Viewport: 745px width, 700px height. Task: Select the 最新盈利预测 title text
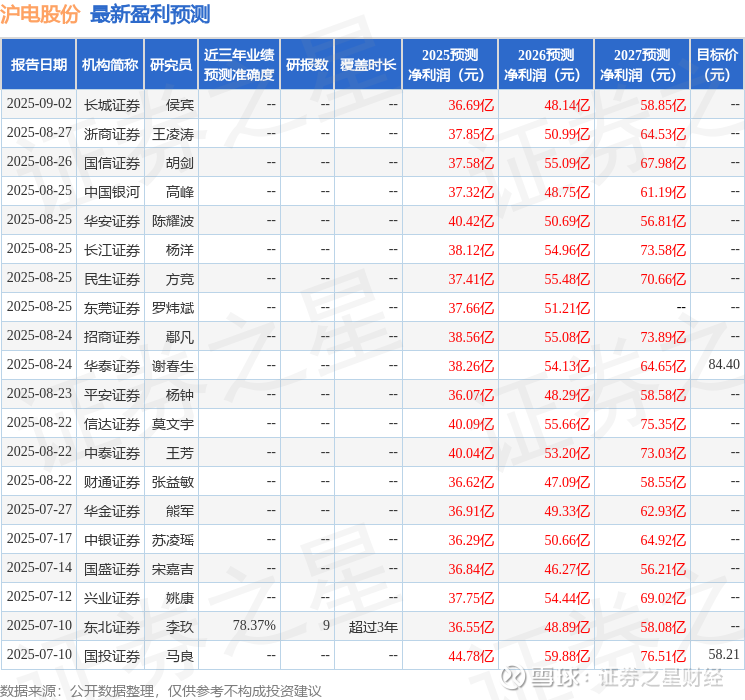tap(150, 14)
